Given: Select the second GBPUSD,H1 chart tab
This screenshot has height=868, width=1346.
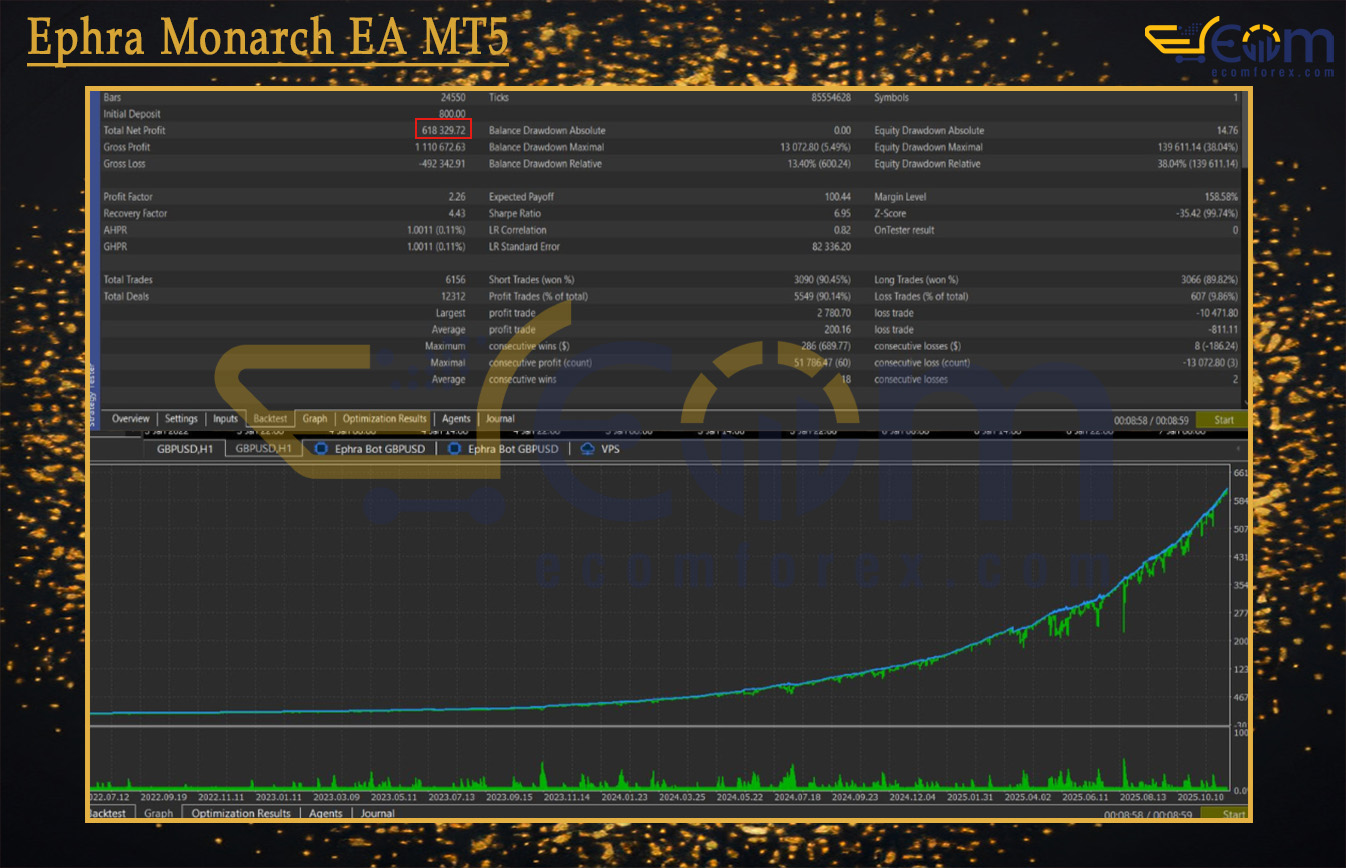Looking at the screenshot, I should pyautogui.click(x=263, y=449).
